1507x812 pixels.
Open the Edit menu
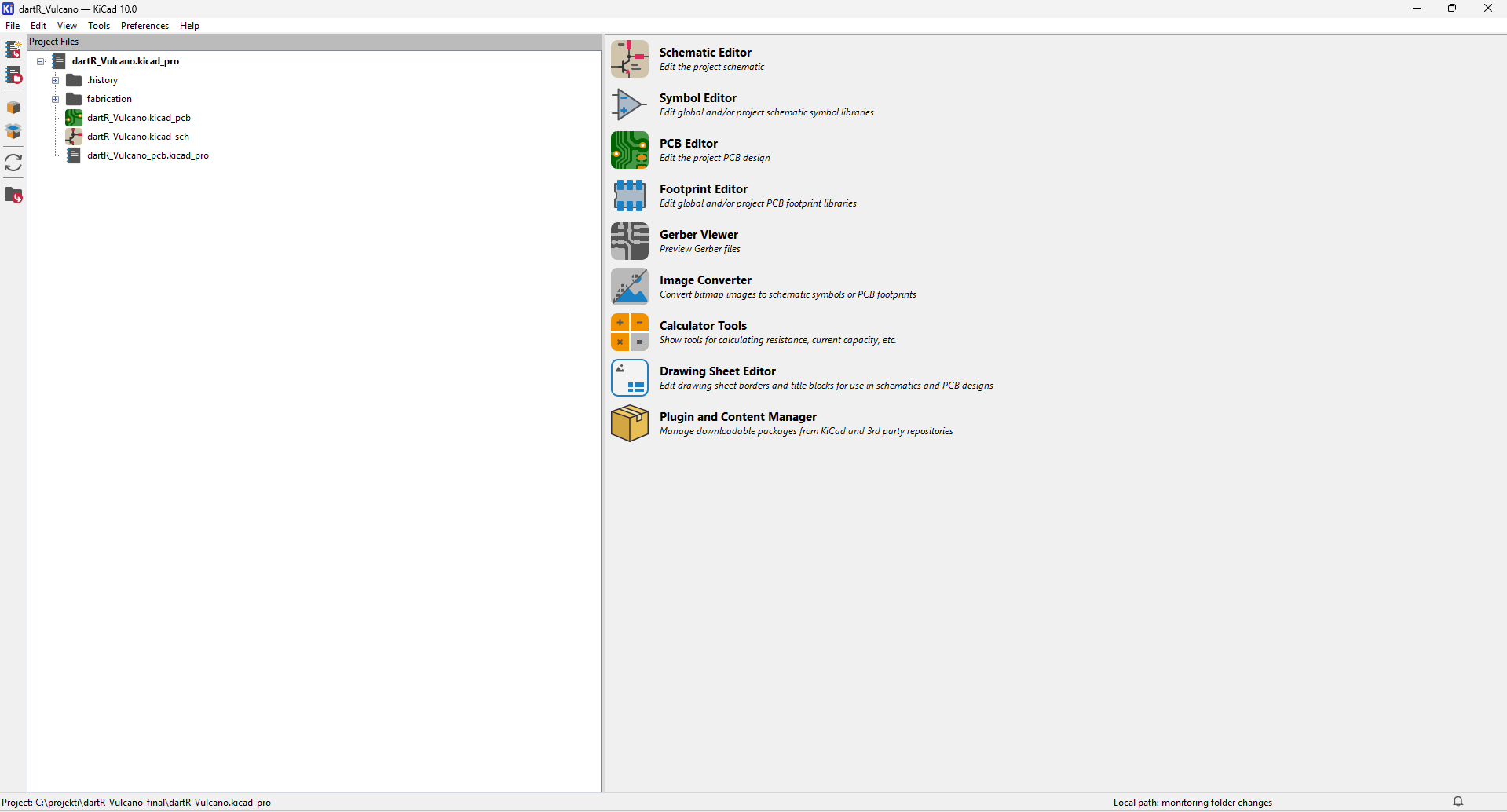38,26
